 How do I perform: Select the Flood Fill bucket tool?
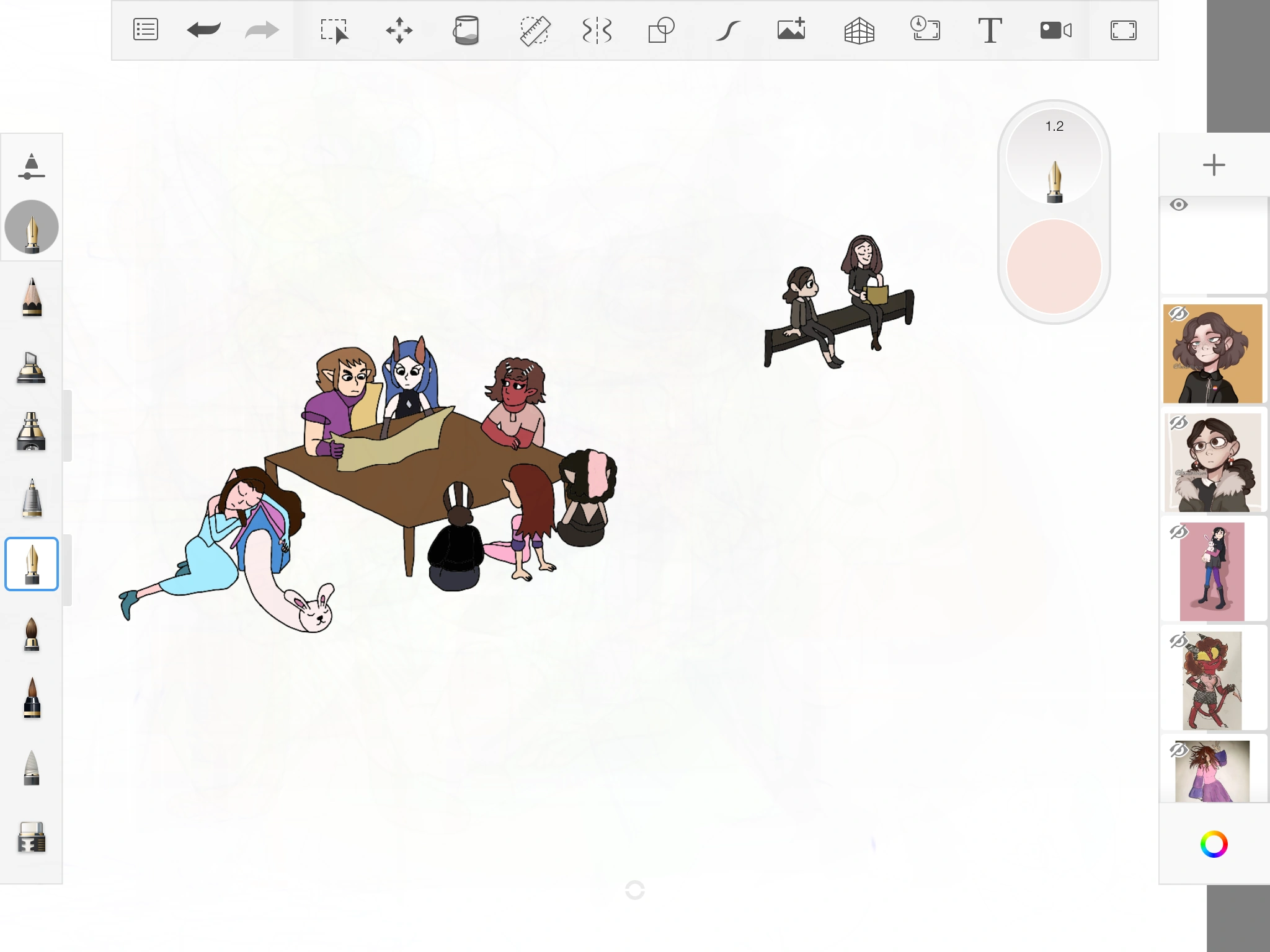click(466, 30)
